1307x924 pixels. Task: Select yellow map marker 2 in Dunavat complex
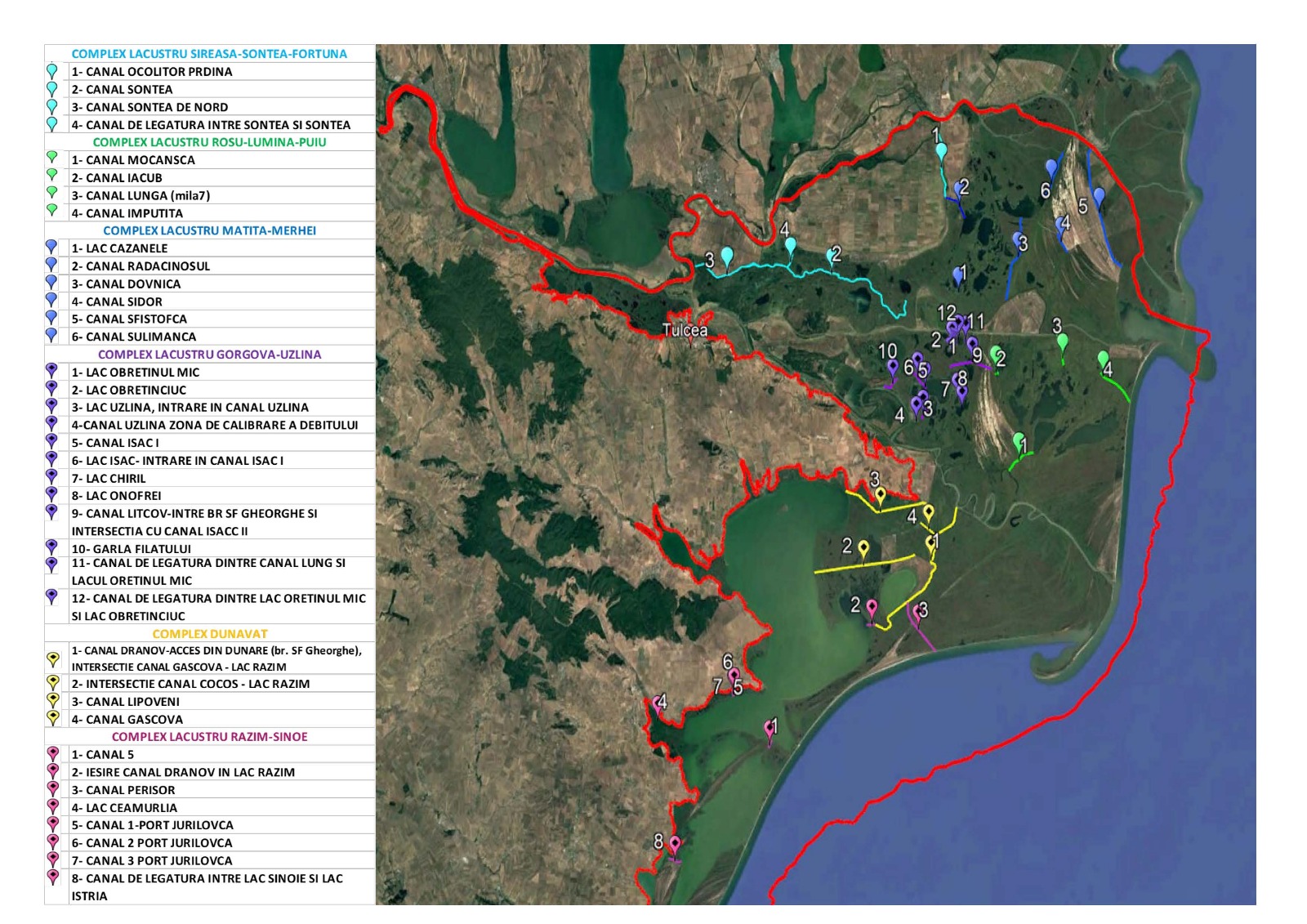pyautogui.click(x=863, y=547)
